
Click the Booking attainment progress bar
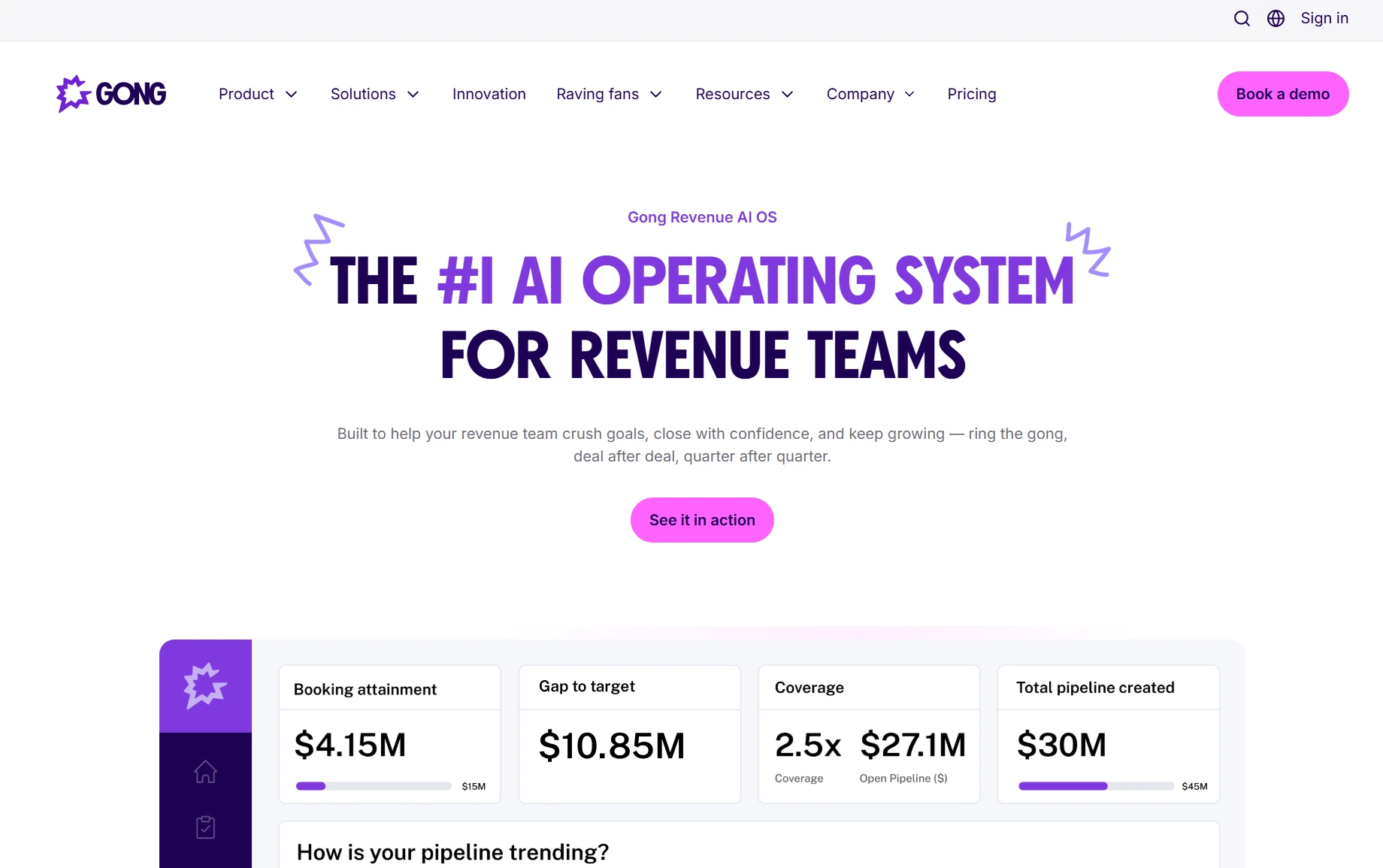click(374, 786)
